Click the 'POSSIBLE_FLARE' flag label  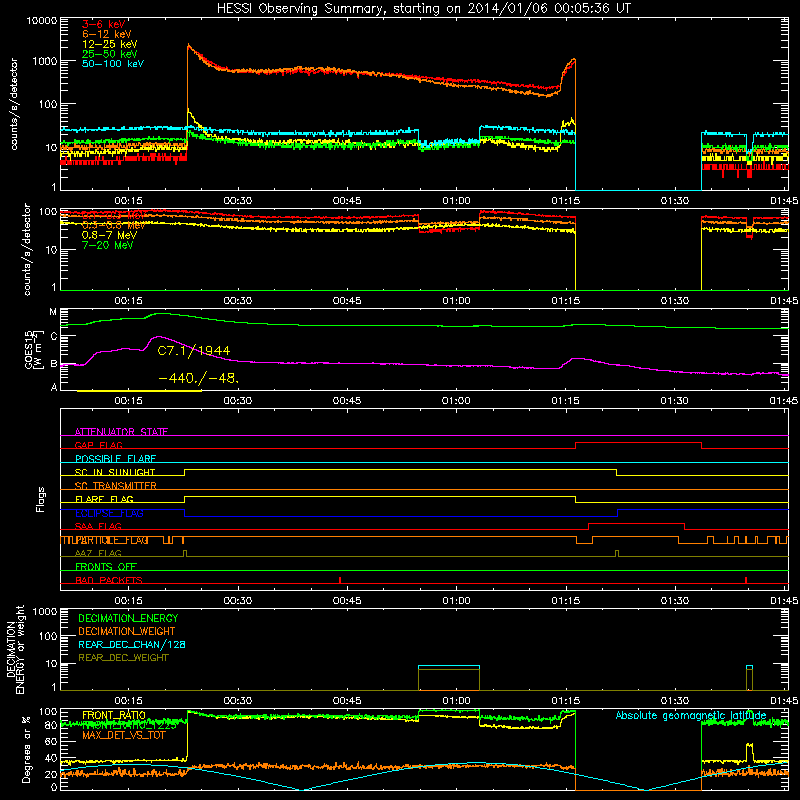coord(115,459)
